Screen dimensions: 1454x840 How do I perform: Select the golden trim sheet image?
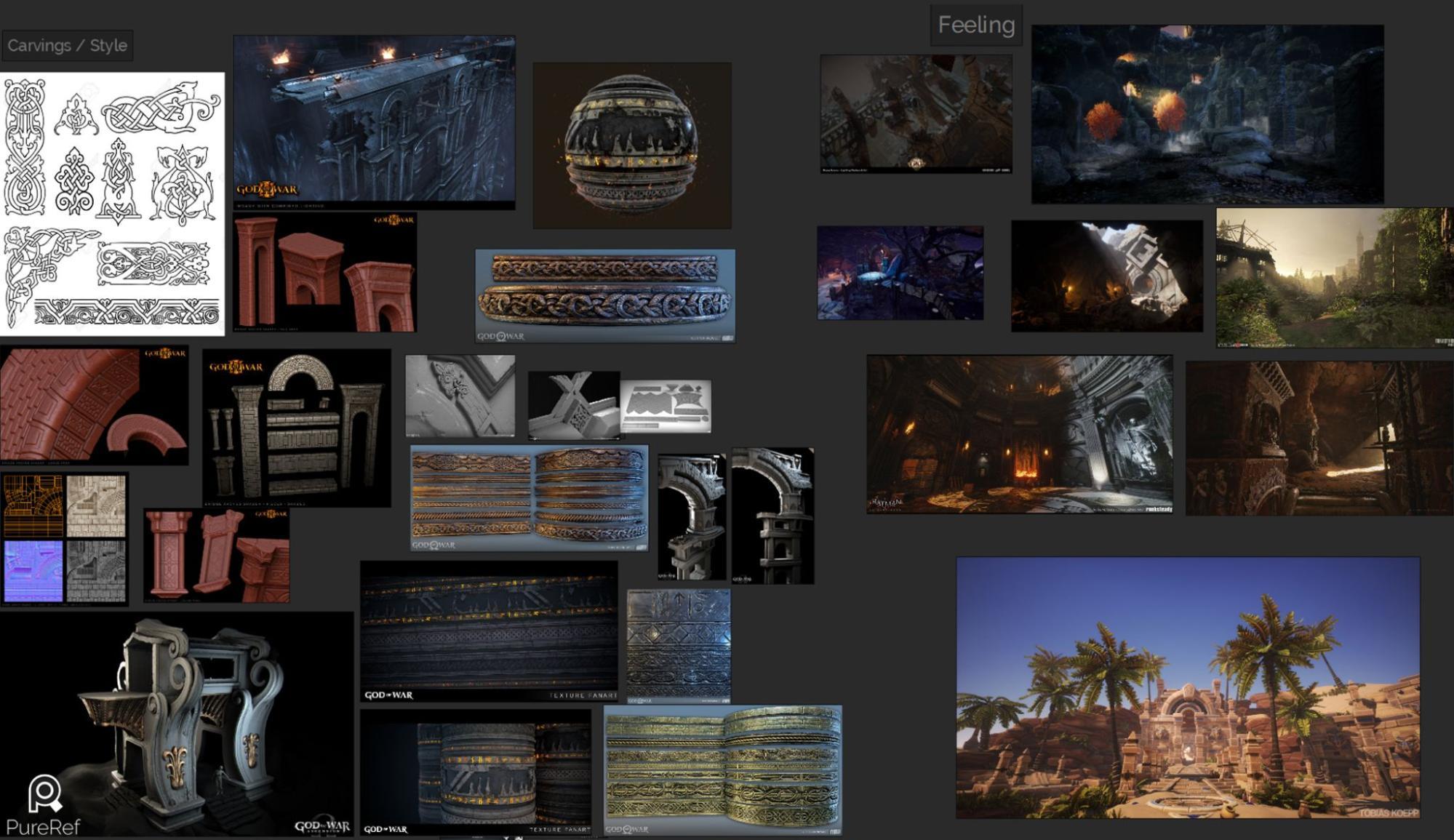[x=722, y=769]
